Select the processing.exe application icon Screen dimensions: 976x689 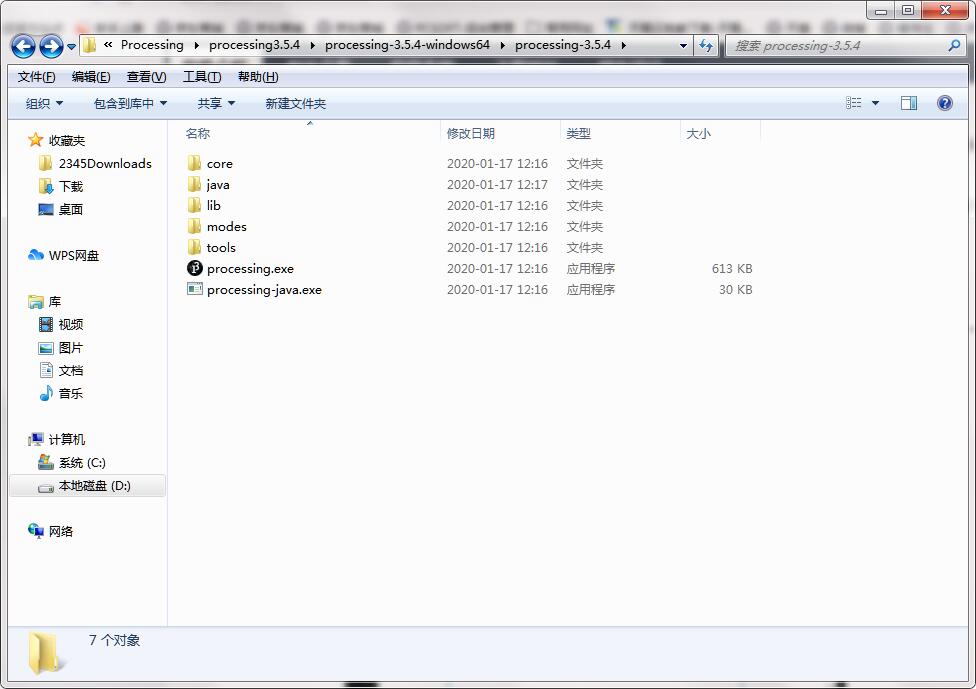click(195, 268)
